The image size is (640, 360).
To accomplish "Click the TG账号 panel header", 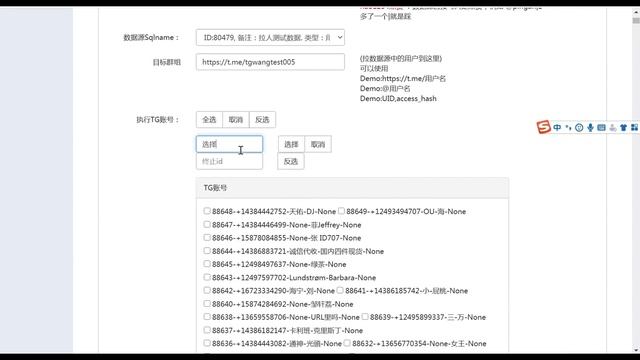I will 352,188.
